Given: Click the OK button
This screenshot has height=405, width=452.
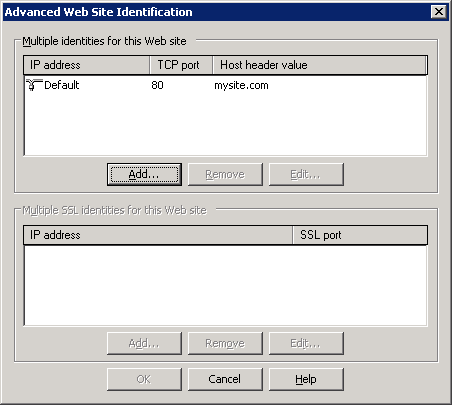Looking at the screenshot, I should tap(144, 379).
